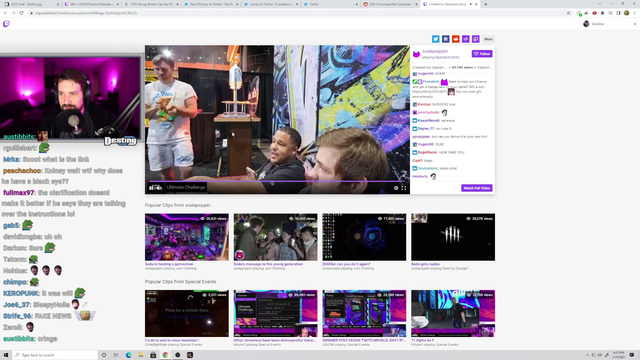This screenshot has height=360, width=640.
Task: Click KawaiiNora8 username in clip chat
Action: pyautogui.click(x=429, y=120)
